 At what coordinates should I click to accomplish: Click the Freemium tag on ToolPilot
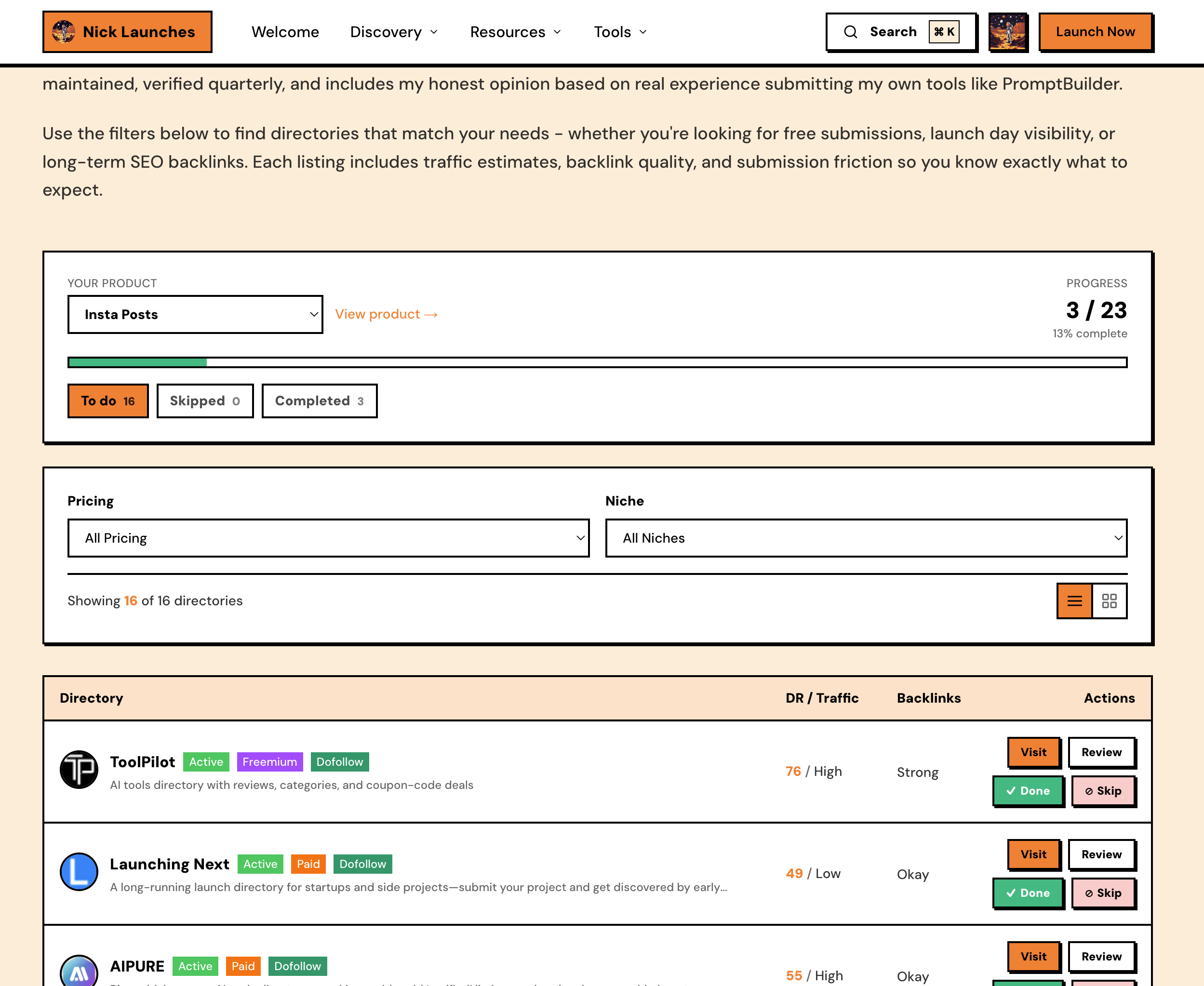pyautogui.click(x=270, y=762)
